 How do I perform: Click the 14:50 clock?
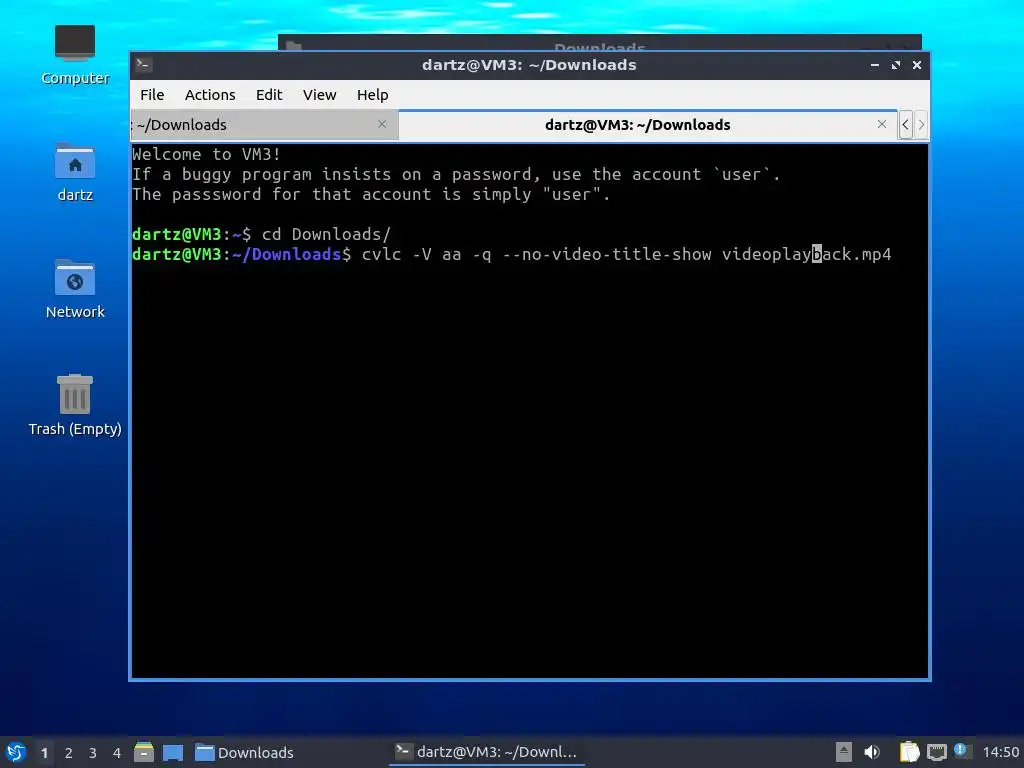coord(1000,752)
